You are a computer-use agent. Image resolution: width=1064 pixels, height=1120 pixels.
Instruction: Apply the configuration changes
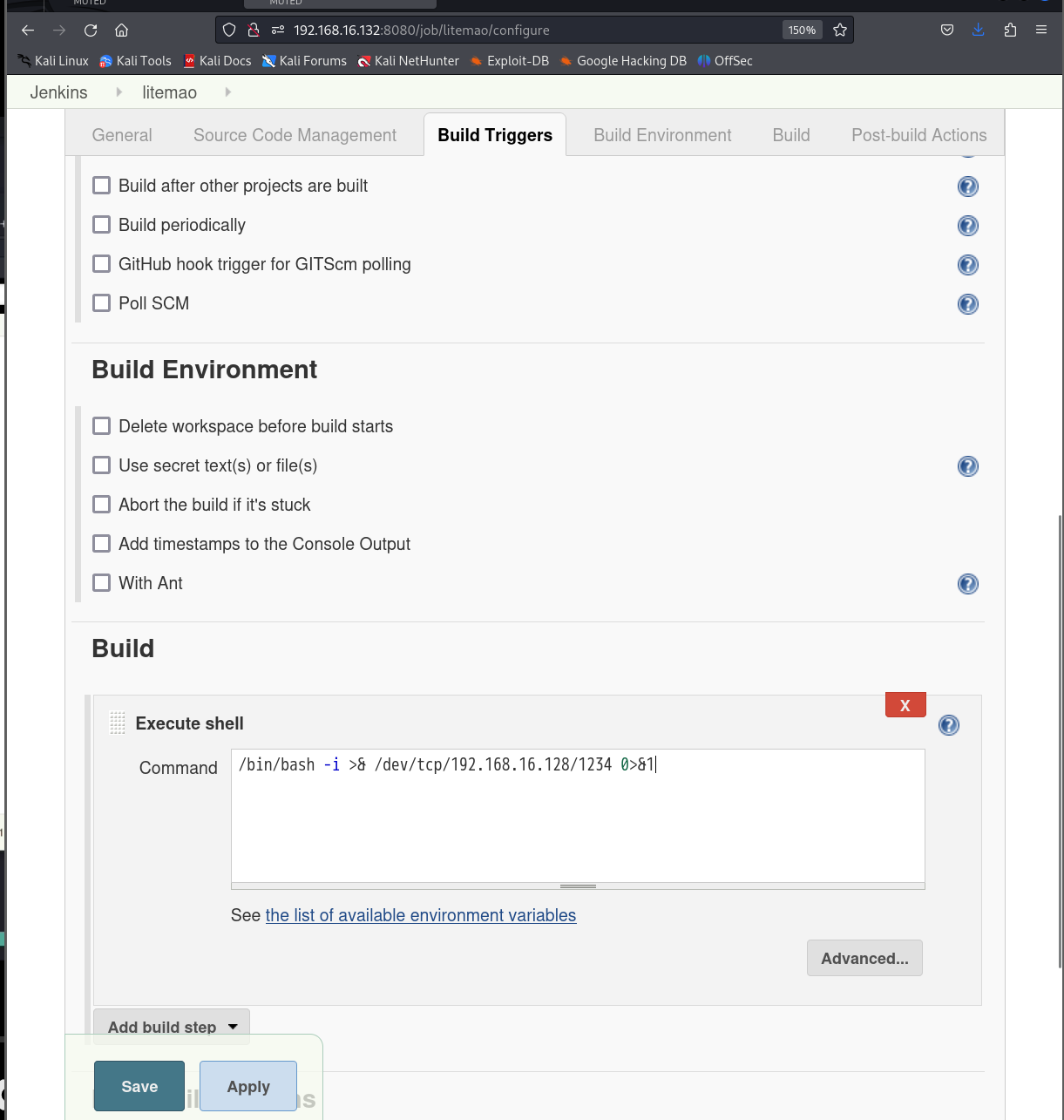[248, 1086]
